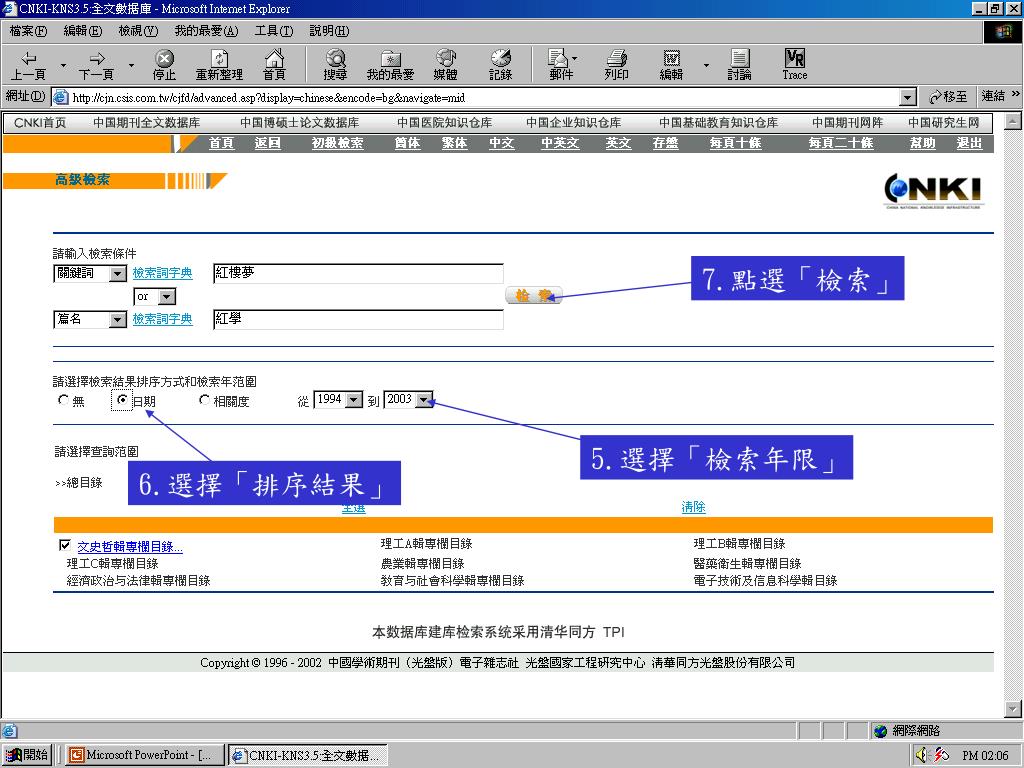Open Favorites (我的最愛) toolbar icon
This screenshot has height=768, width=1024.
(x=391, y=65)
